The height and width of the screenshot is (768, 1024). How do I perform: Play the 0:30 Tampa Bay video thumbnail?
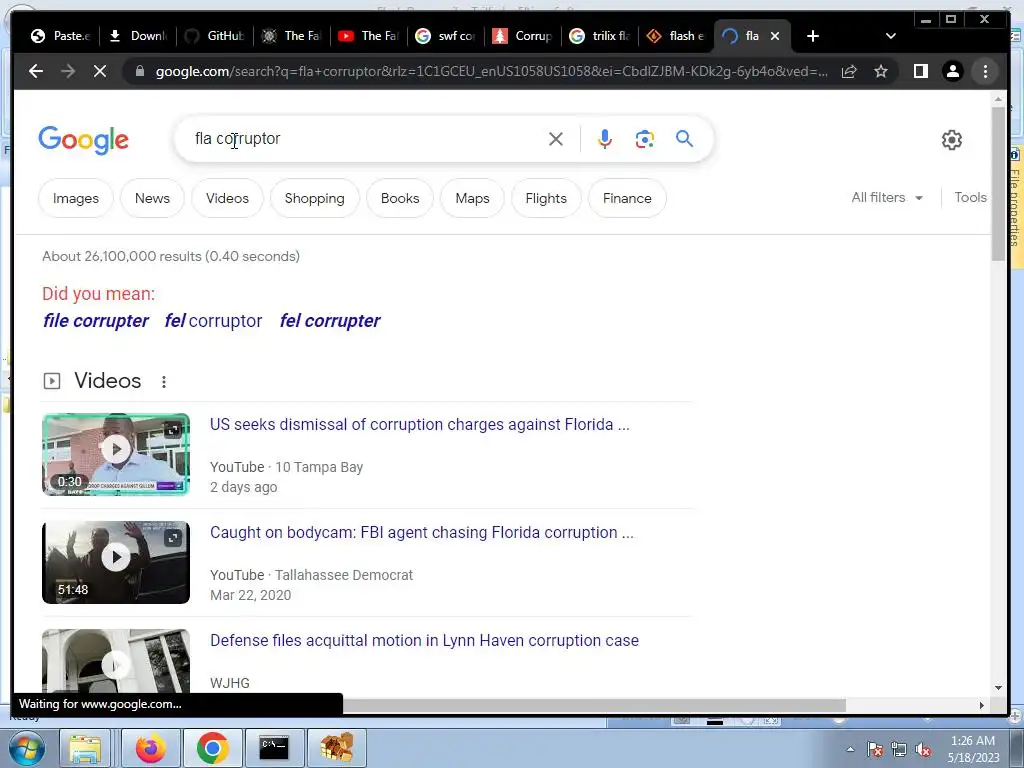[116, 455]
